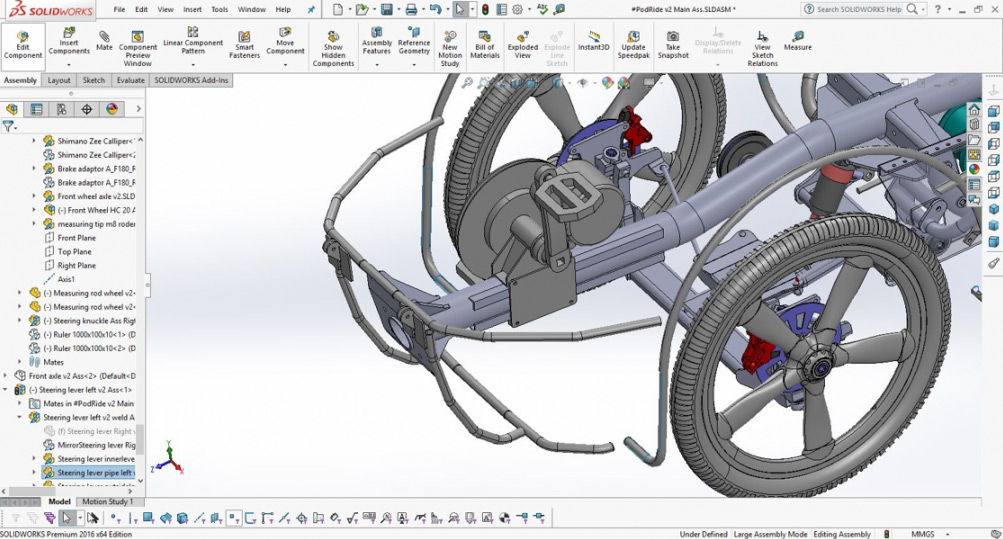Expand the Insert Components dropdown arrow
This screenshot has width=1003, height=539.
pos(69,64)
